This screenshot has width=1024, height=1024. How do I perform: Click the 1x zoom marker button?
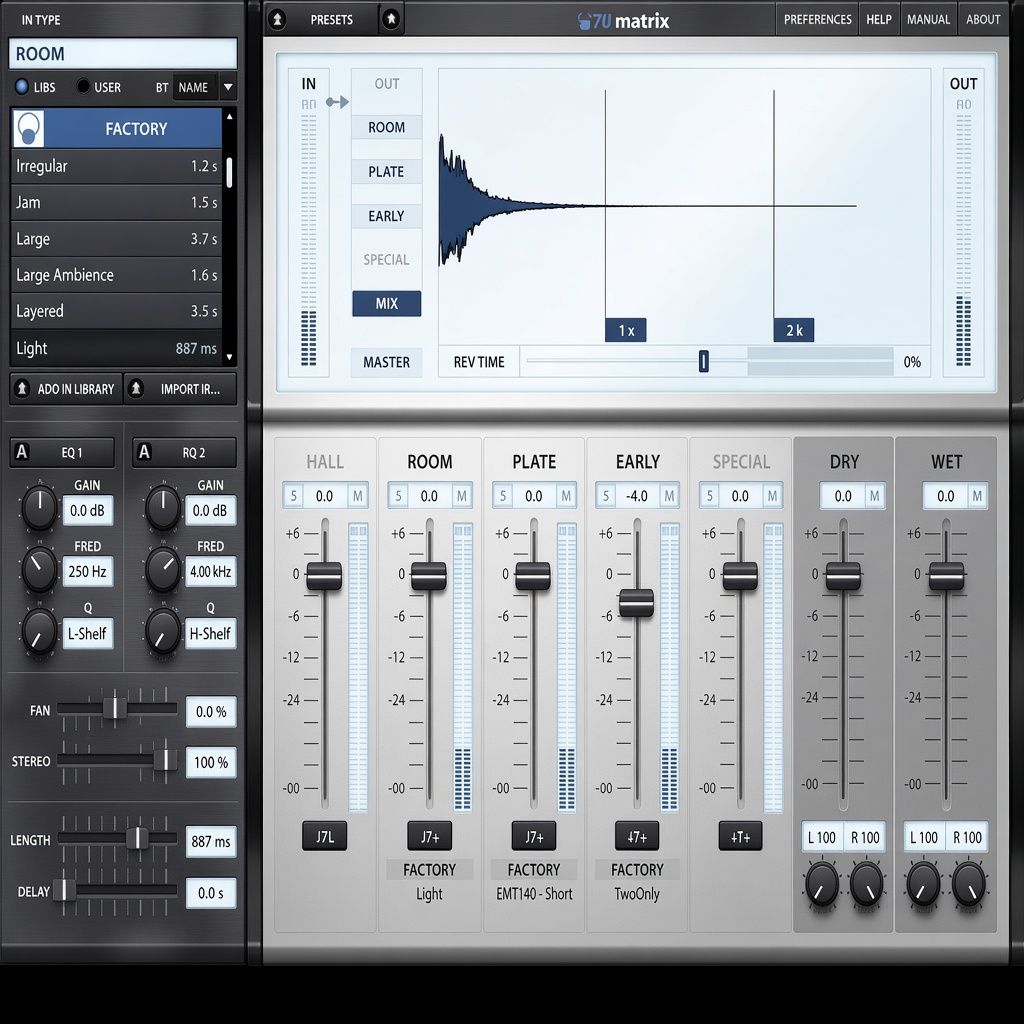pos(626,330)
